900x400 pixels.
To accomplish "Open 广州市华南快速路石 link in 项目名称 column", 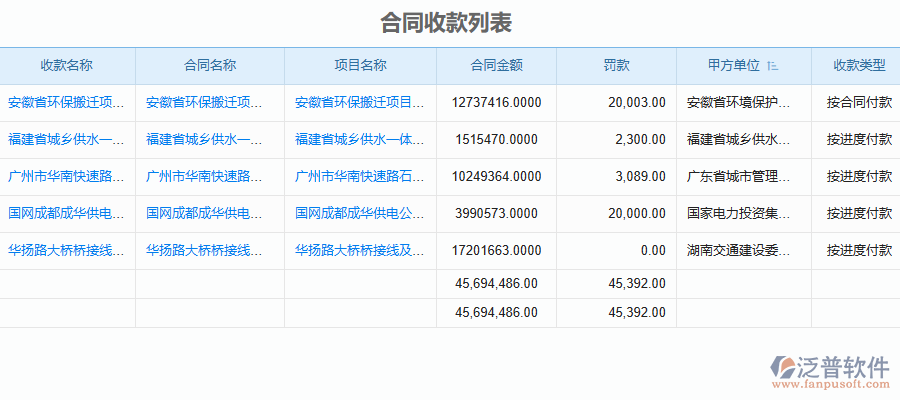I will click(x=360, y=176).
